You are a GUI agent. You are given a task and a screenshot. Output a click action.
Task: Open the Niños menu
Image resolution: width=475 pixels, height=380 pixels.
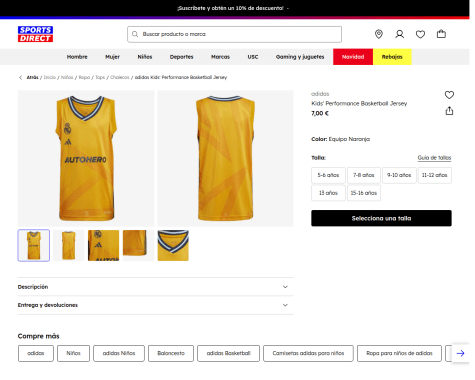coord(145,57)
